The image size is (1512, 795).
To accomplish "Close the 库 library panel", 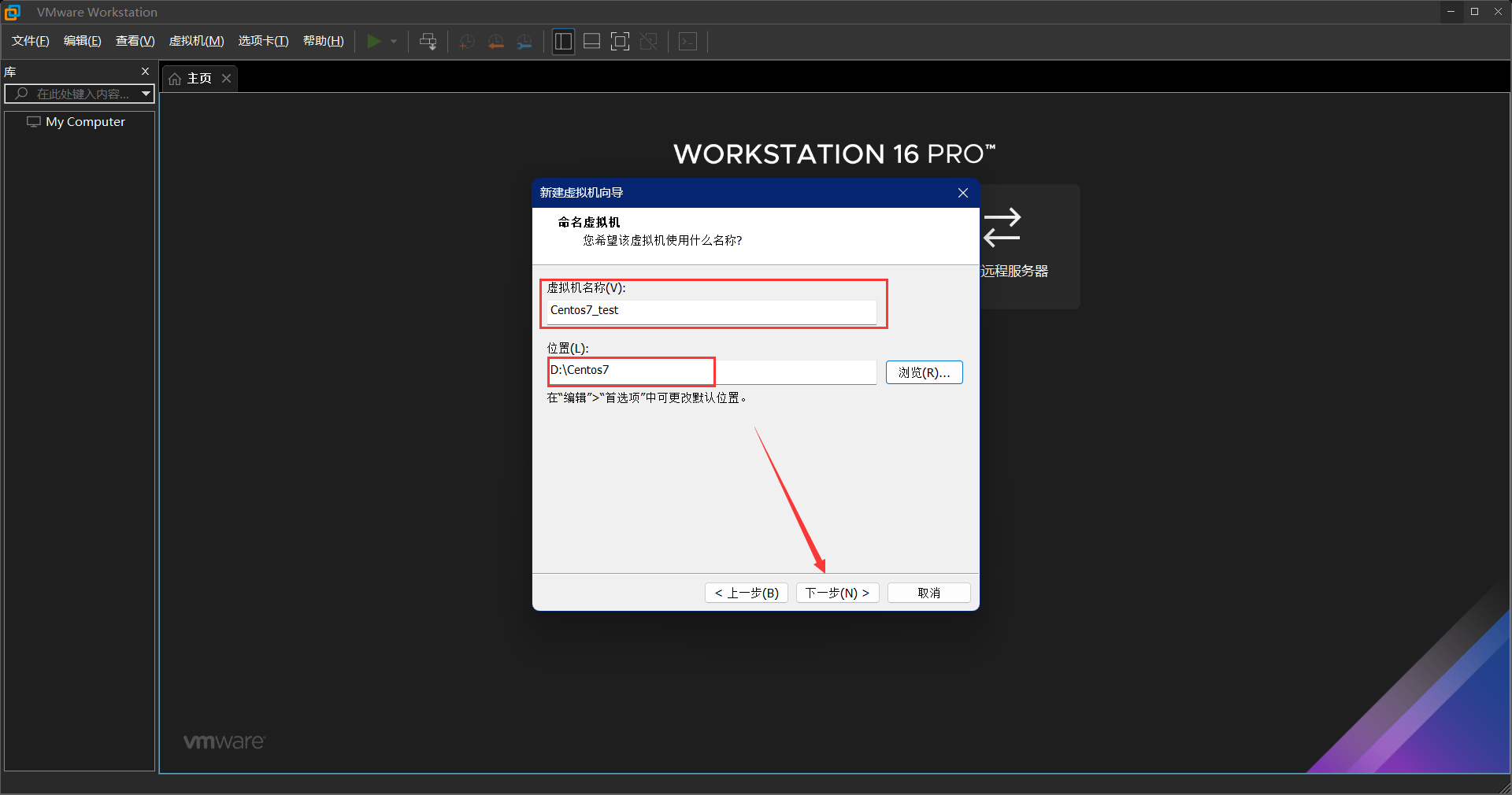I will click(x=145, y=72).
